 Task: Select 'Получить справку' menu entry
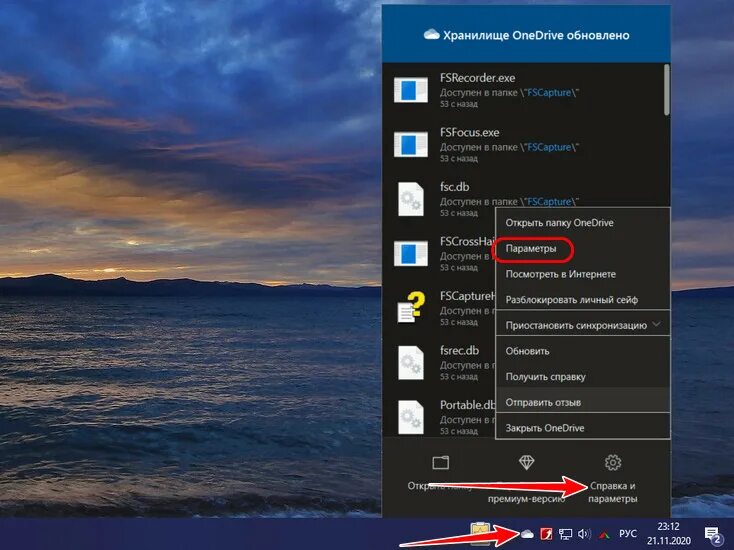[x=583, y=377]
